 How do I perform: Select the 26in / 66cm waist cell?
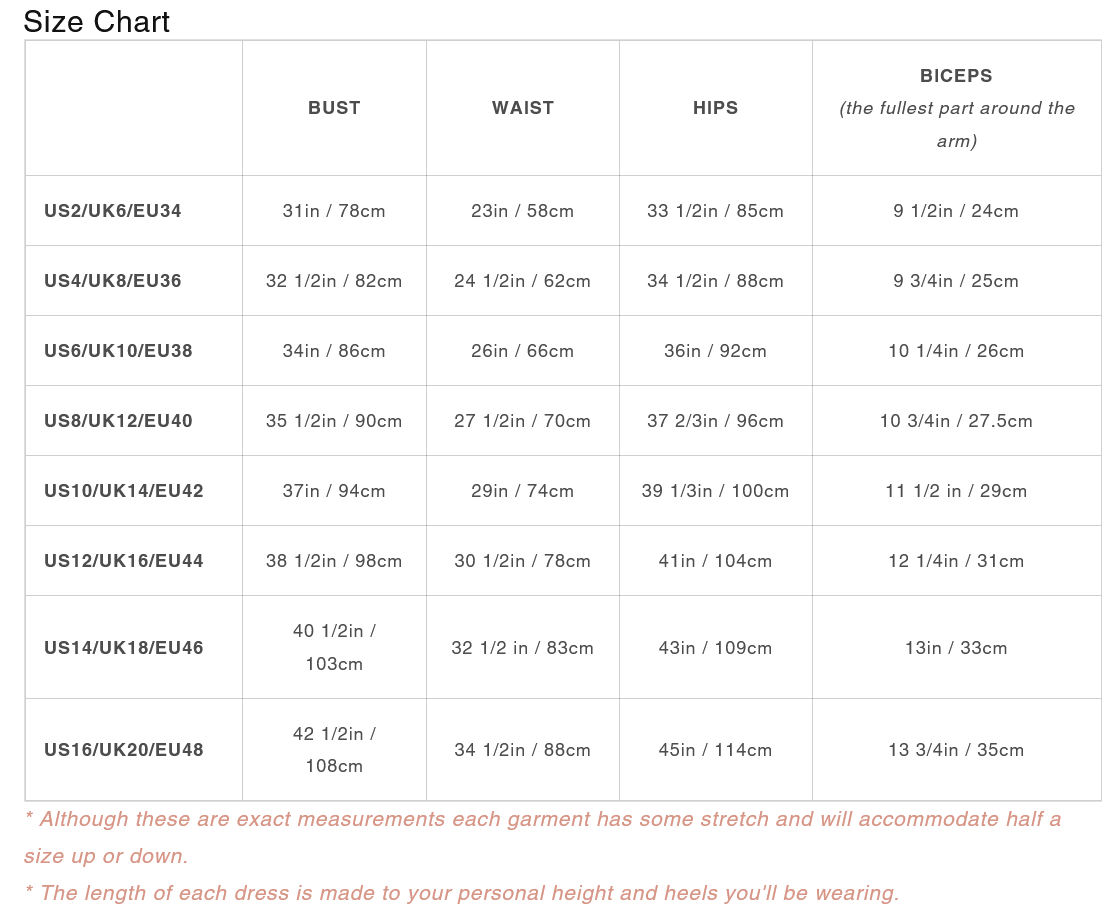523,351
